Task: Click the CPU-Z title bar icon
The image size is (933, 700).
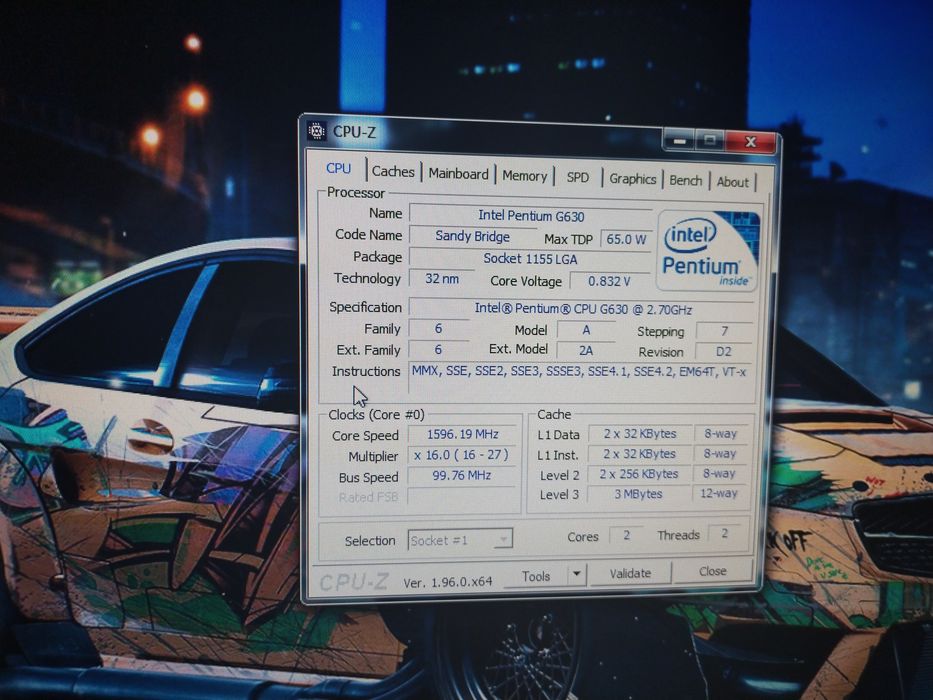Action: [x=317, y=130]
